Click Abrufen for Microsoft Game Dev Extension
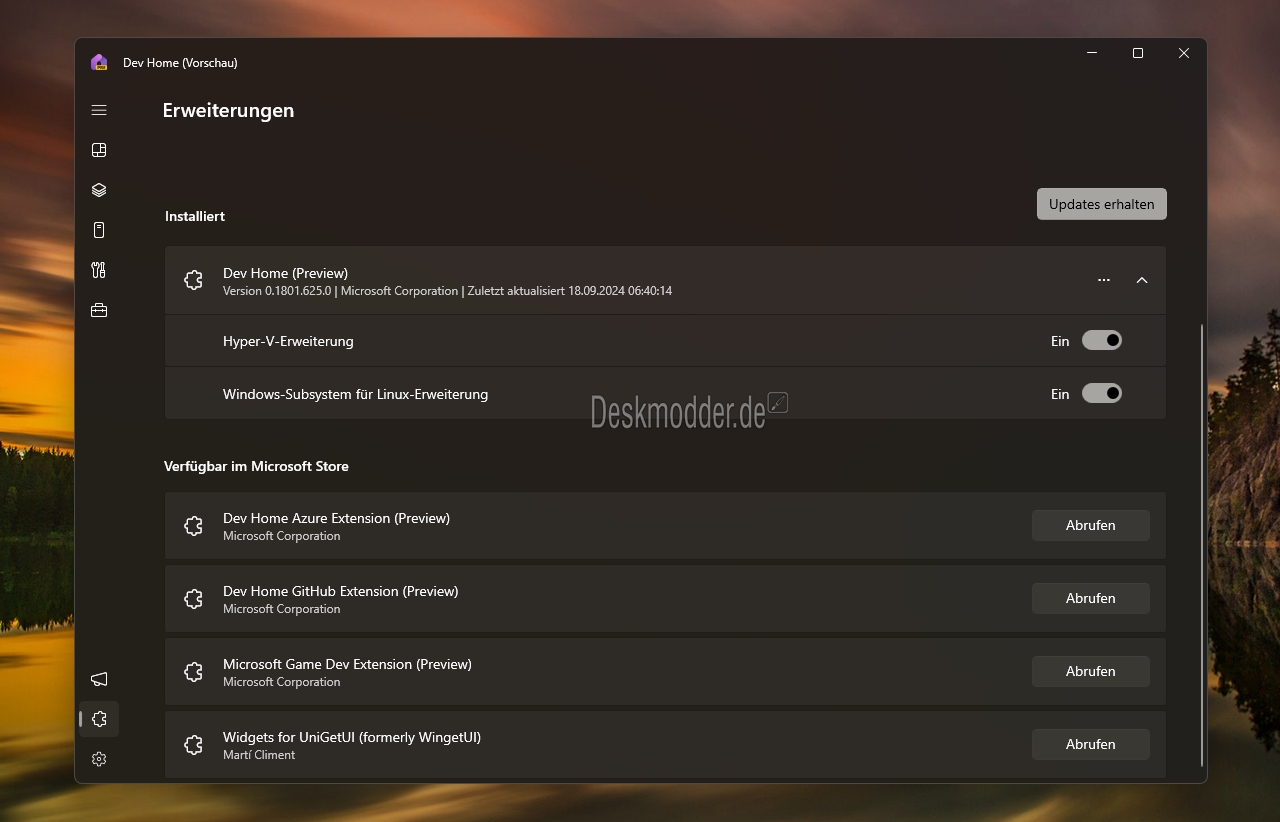Viewport: 1280px width, 822px height. coord(1091,671)
